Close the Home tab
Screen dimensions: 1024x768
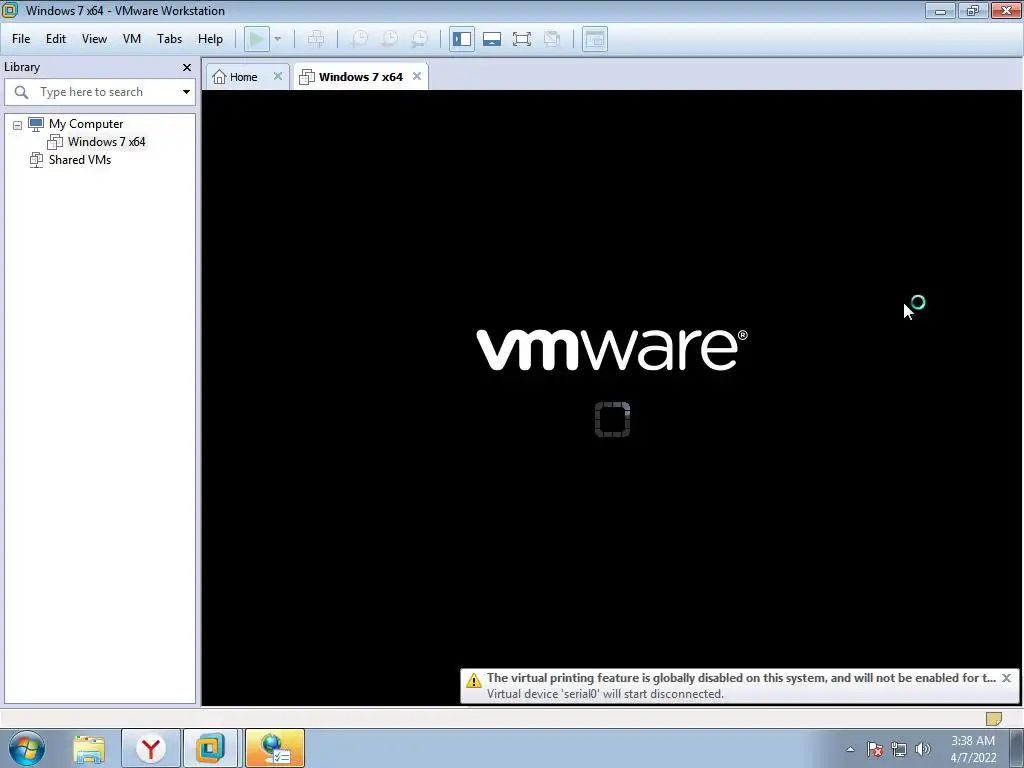point(278,76)
